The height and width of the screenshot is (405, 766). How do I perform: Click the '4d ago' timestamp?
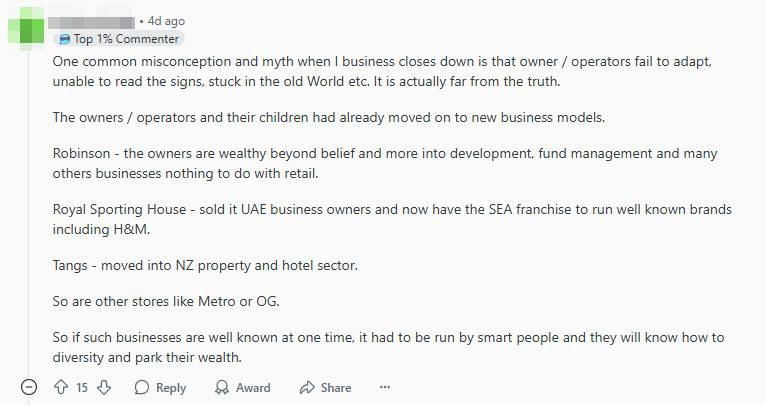[x=166, y=21]
